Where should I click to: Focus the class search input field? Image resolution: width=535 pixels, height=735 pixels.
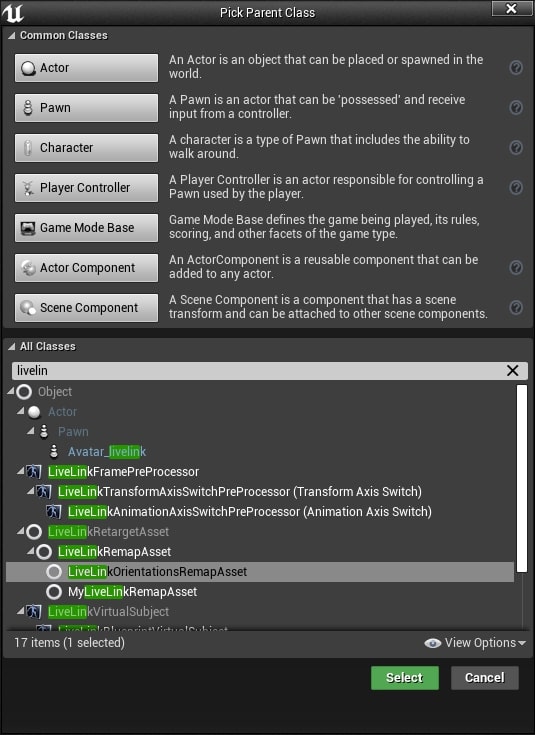pyautogui.click(x=259, y=370)
